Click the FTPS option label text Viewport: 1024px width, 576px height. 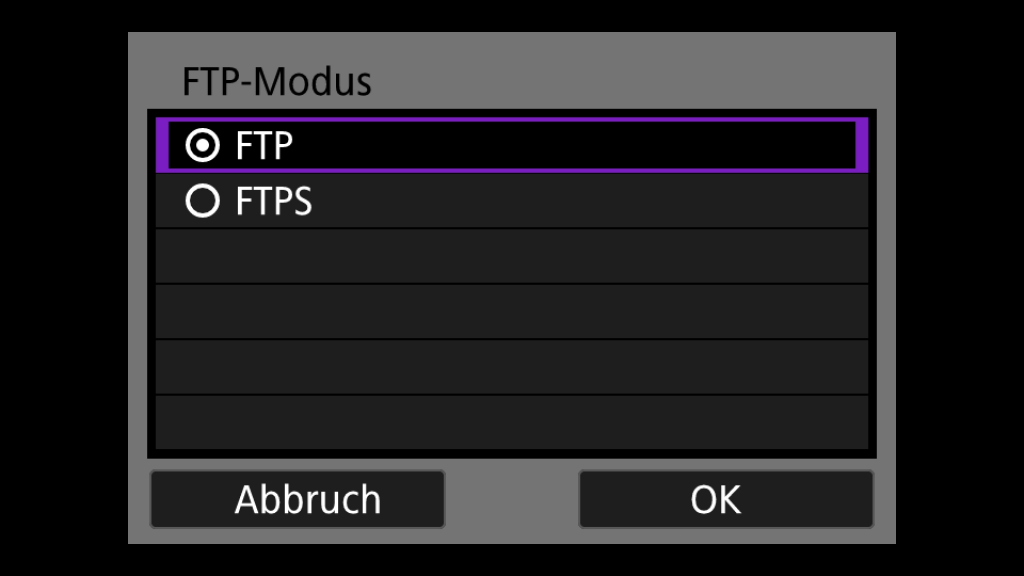[273, 203]
